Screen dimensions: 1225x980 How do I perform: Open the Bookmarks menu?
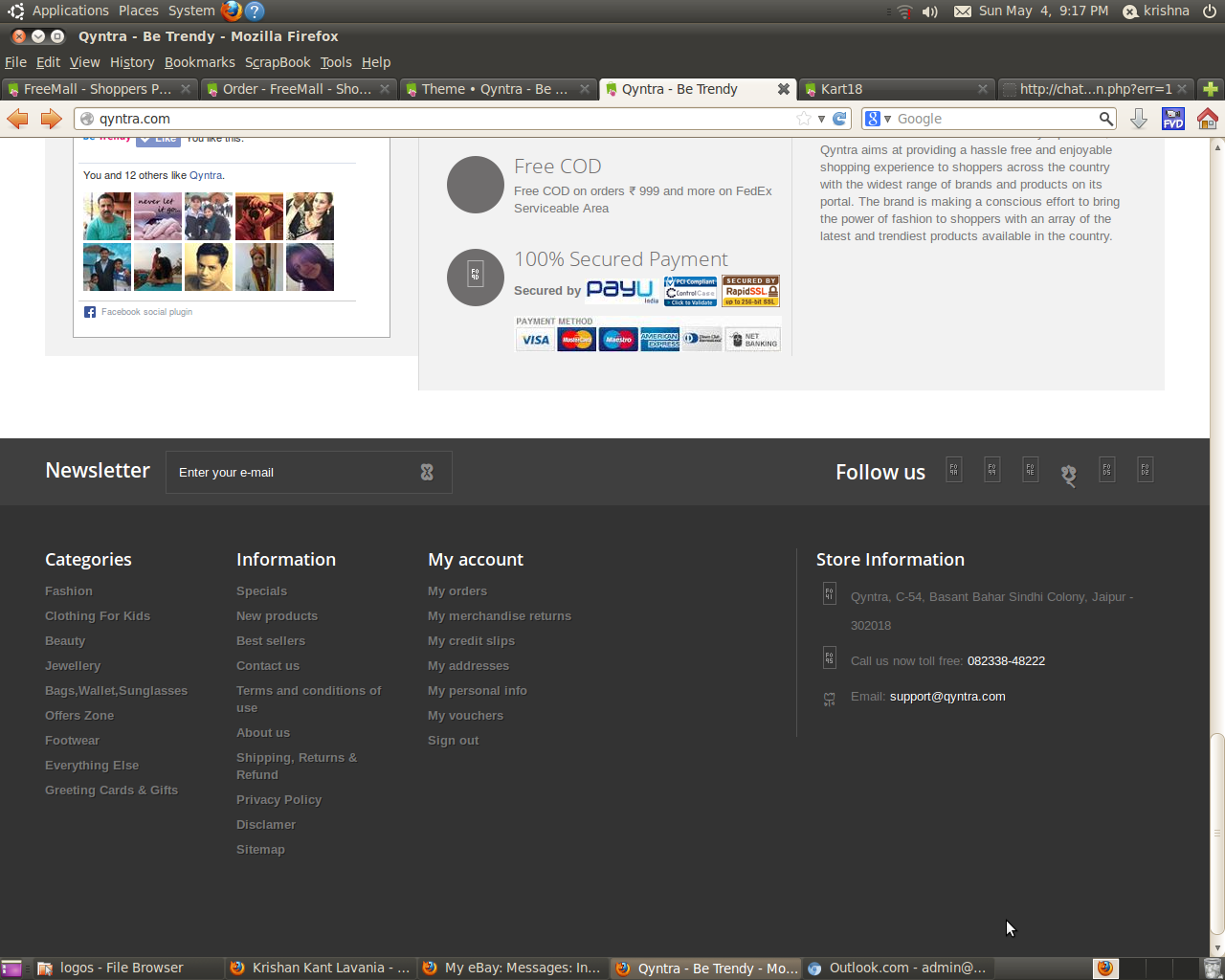click(x=200, y=62)
